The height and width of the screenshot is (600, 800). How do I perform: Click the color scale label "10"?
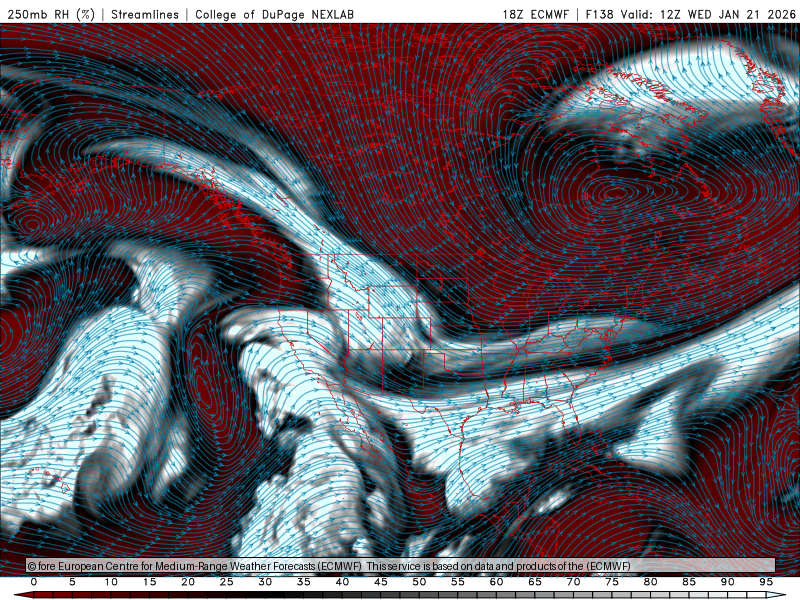coord(111,582)
